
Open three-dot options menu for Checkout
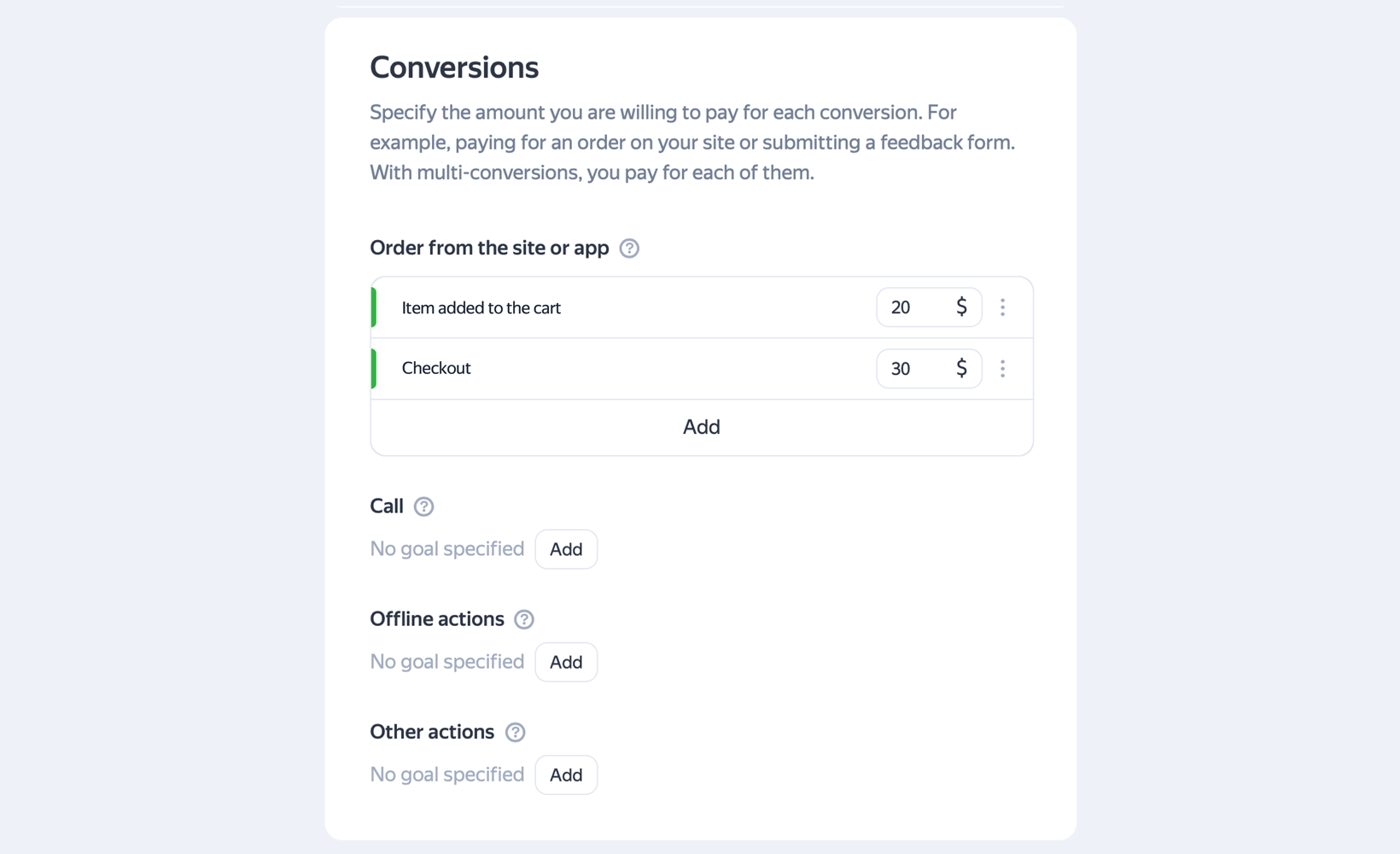[1002, 369]
